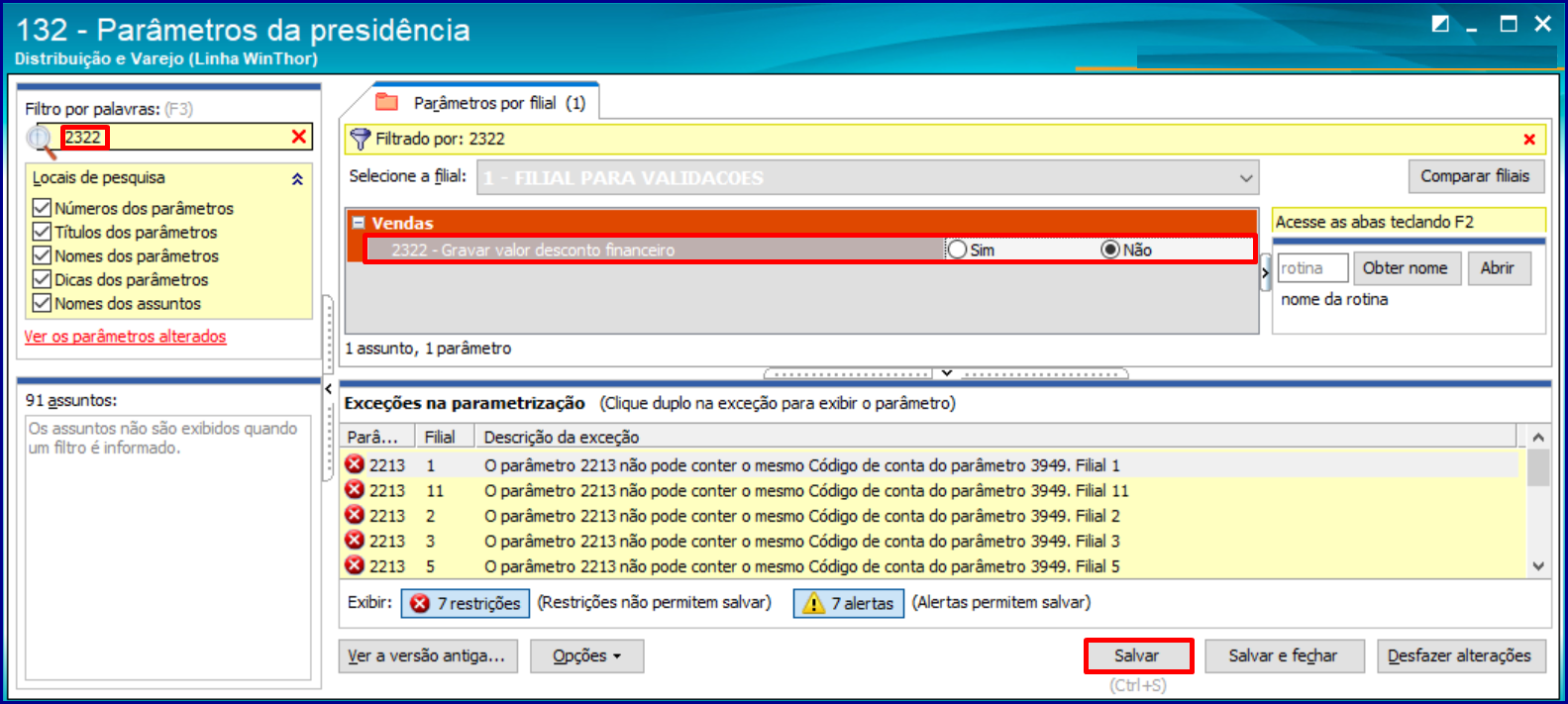Click error icon on exception row Filial 1
1568x704 pixels.
tap(355, 464)
